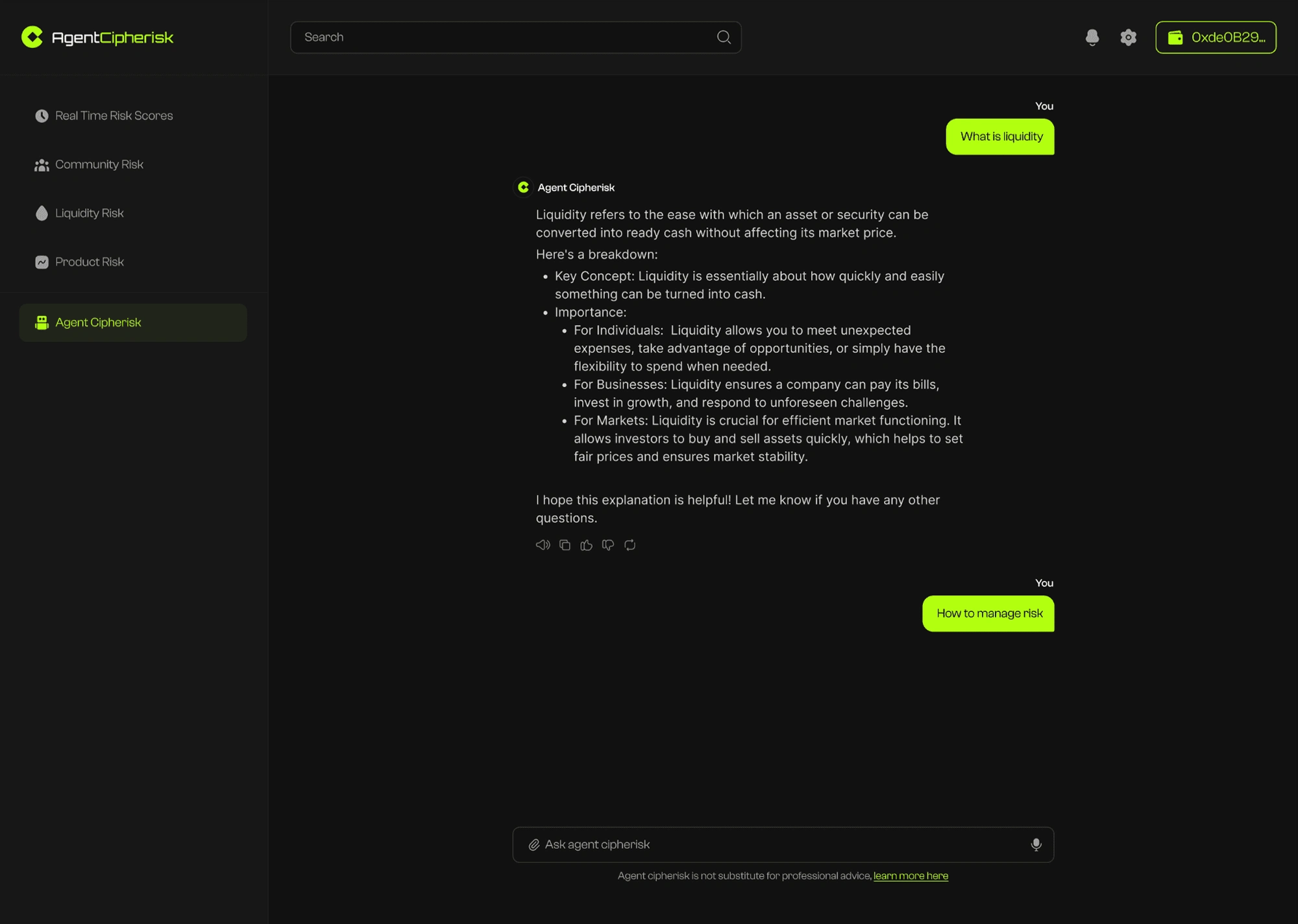Give the response a thumbs down
The height and width of the screenshot is (924, 1298).
tap(608, 545)
